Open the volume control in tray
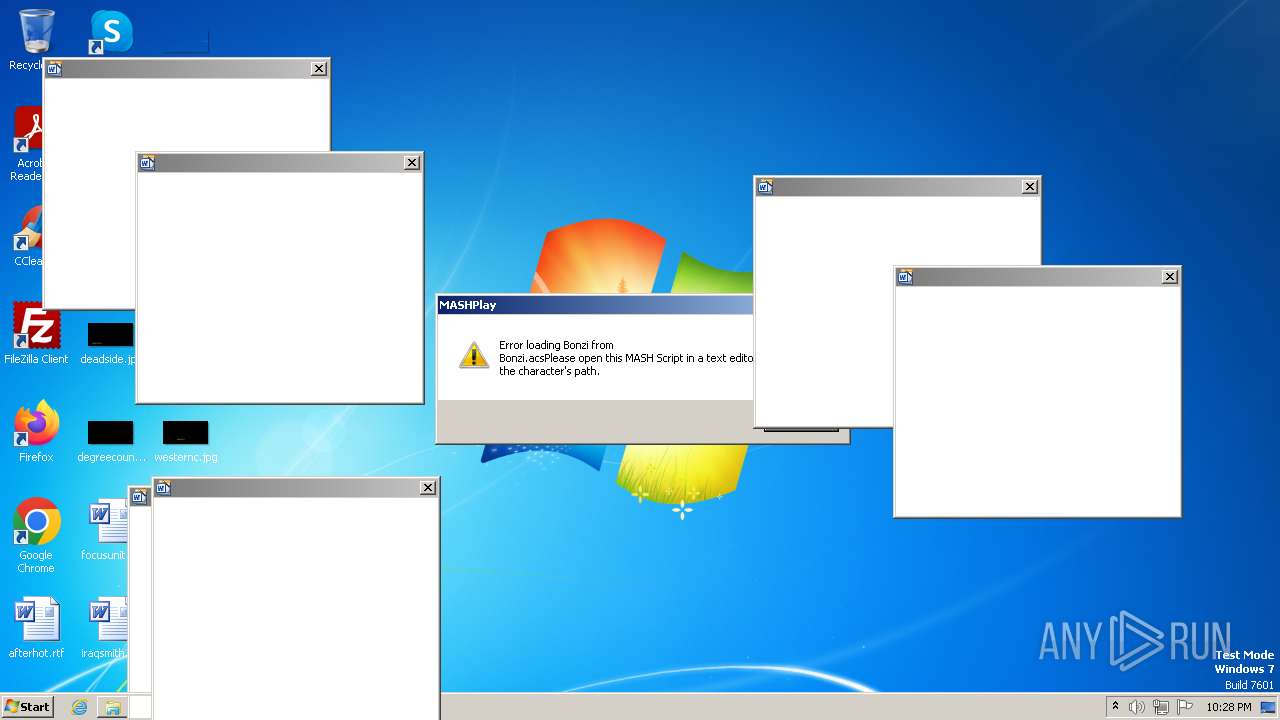Screen dimensions: 1280x720 [1137, 707]
